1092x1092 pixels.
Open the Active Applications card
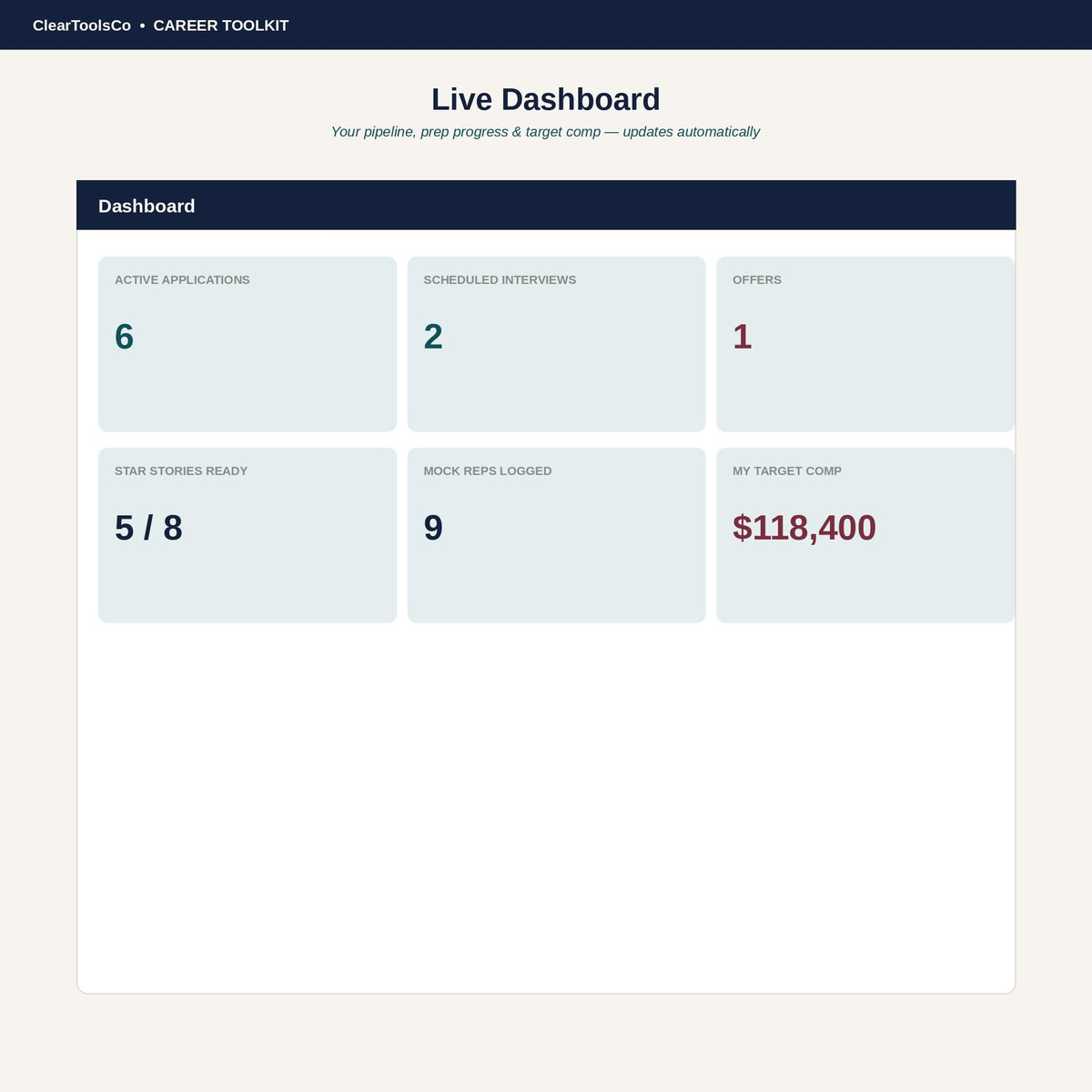(x=248, y=344)
